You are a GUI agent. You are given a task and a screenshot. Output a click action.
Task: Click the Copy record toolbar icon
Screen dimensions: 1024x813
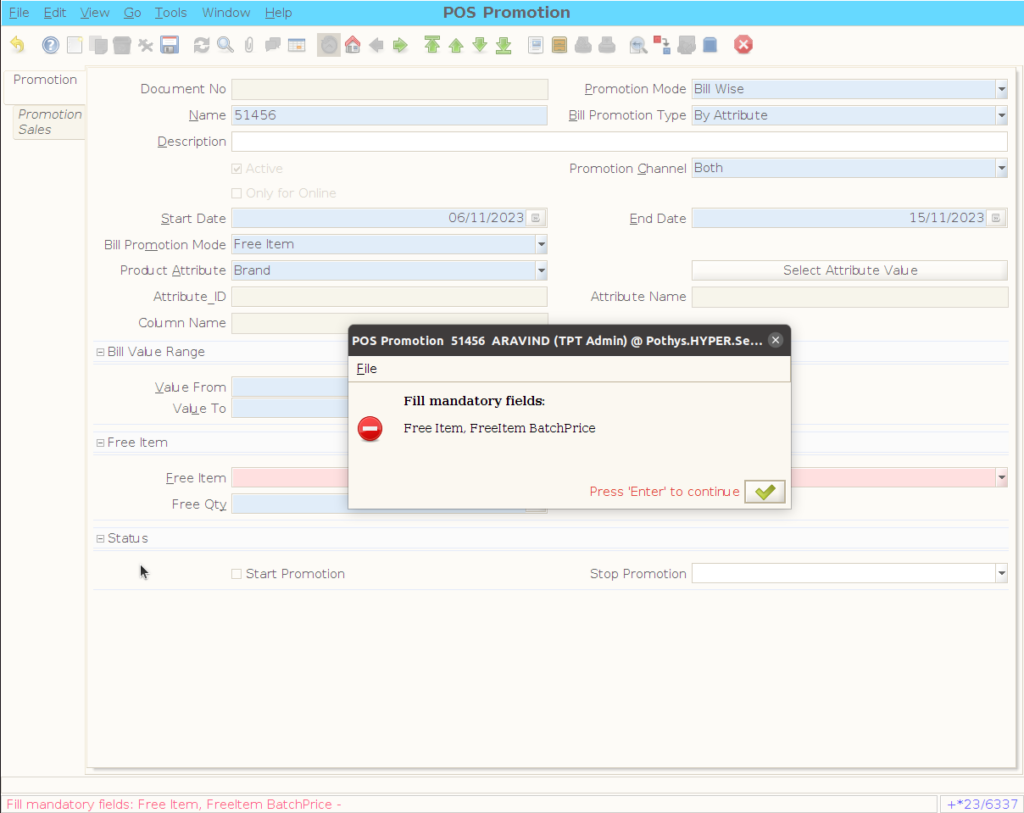point(99,45)
